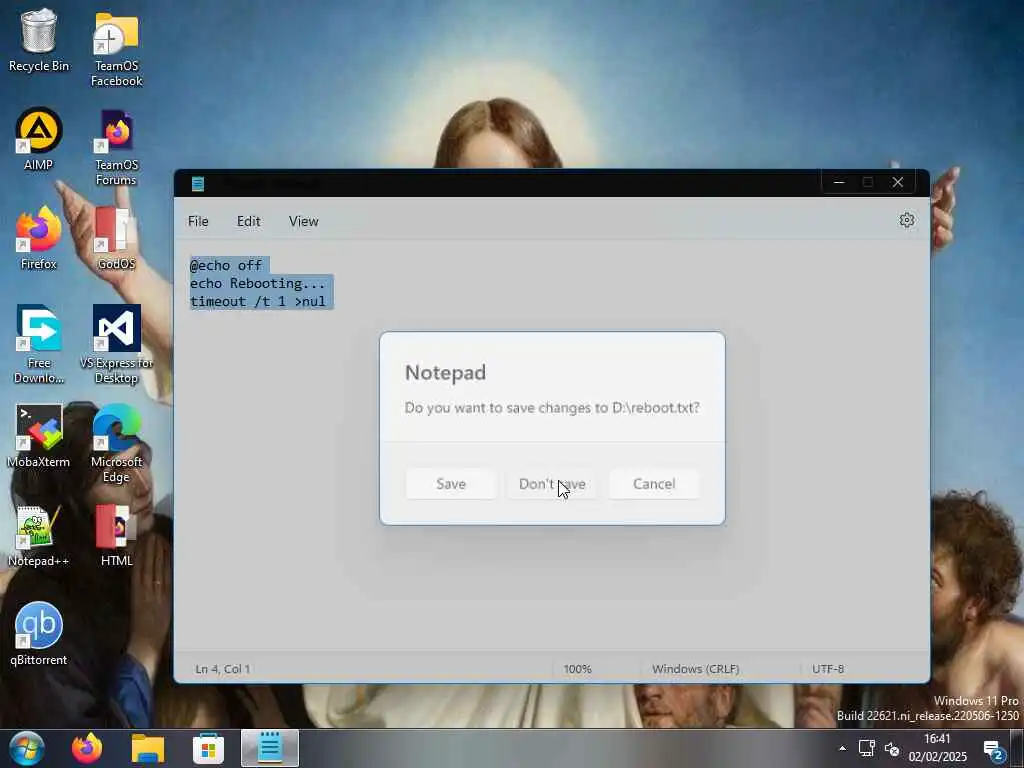The width and height of the screenshot is (1024, 768).
Task: Minimize the Notepad window
Action: [x=839, y=183]
